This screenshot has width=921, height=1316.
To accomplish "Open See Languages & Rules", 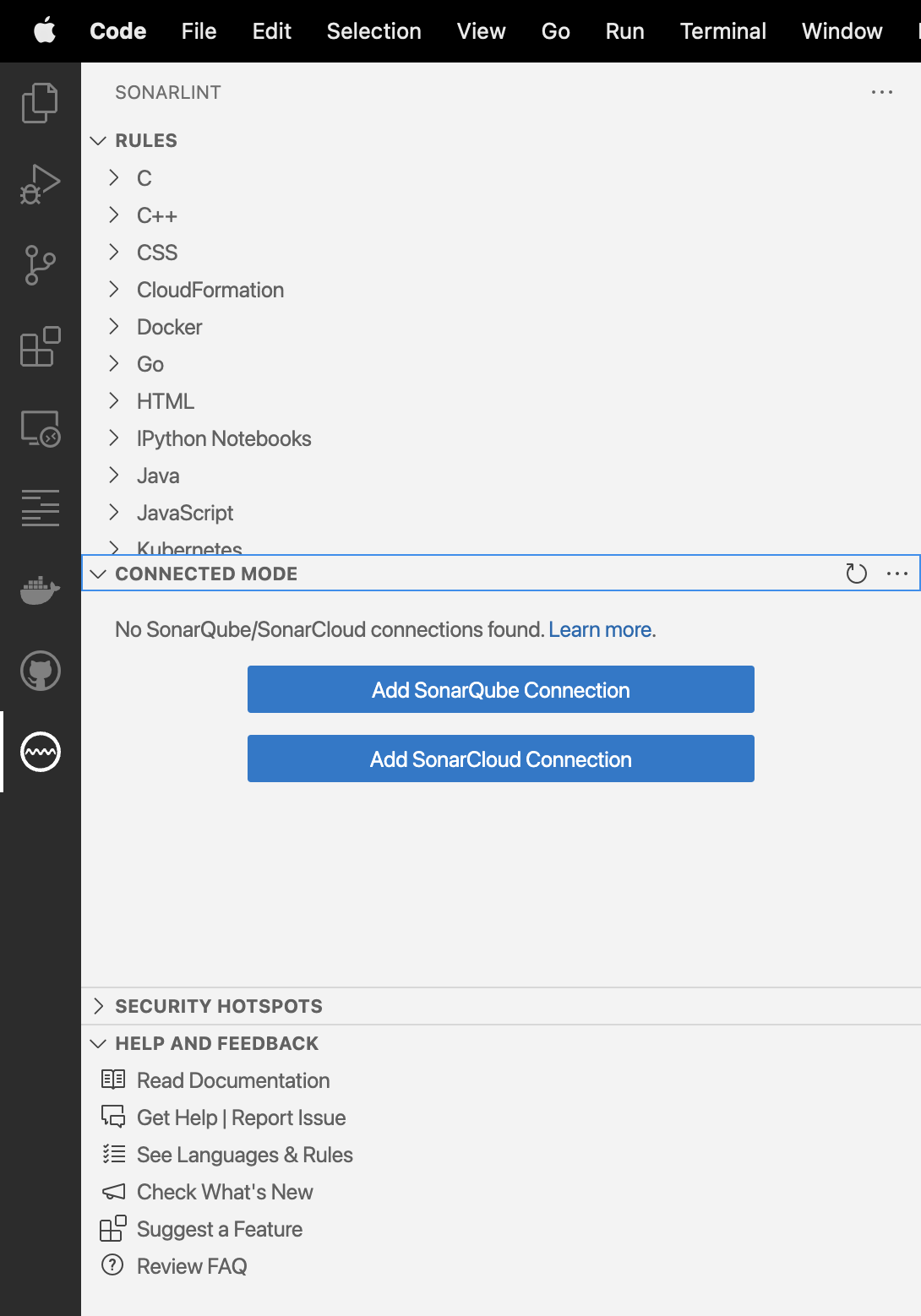I will (245, 1155).
